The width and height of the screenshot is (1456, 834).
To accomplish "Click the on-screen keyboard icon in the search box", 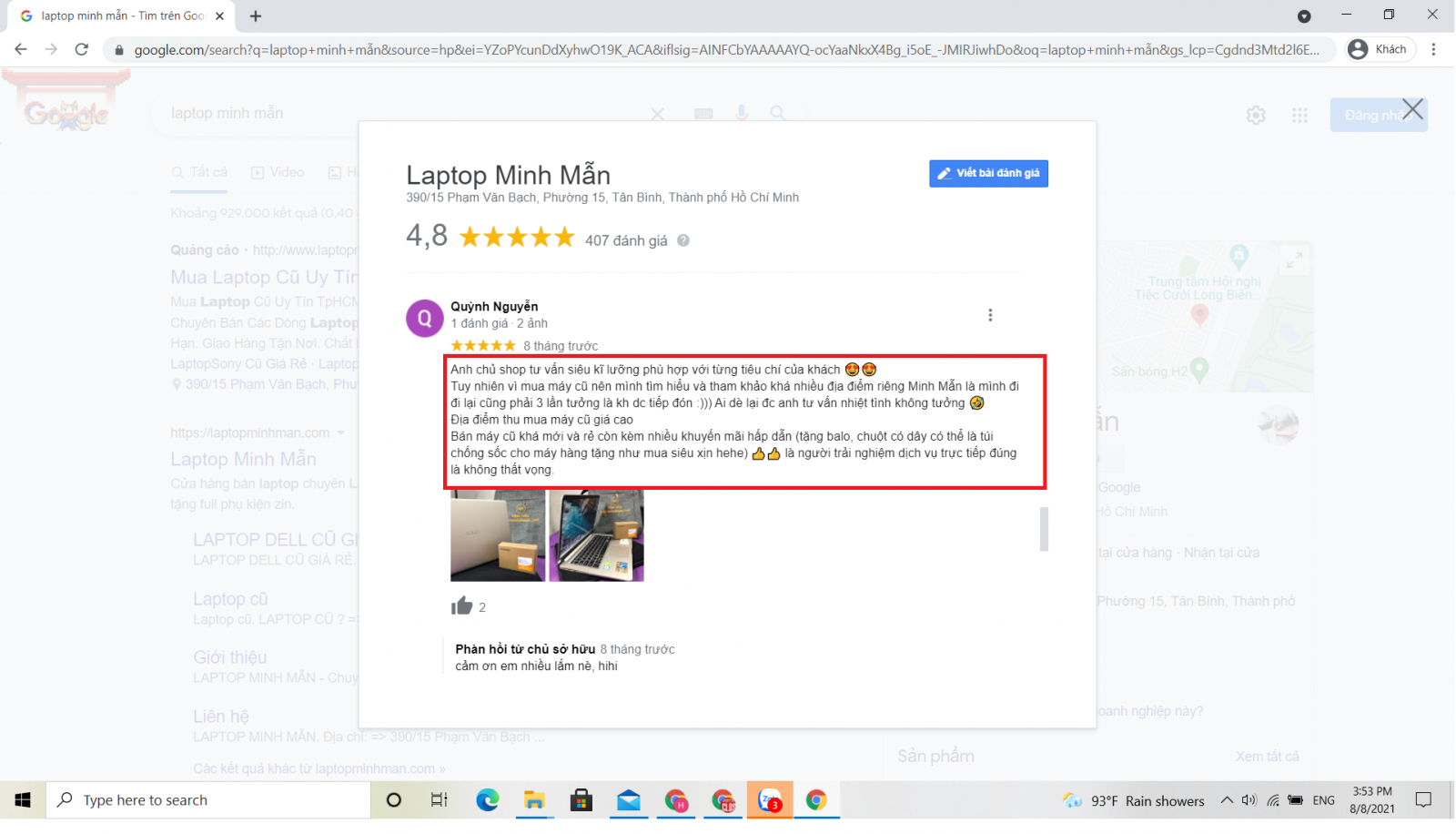I will [703, 113].
